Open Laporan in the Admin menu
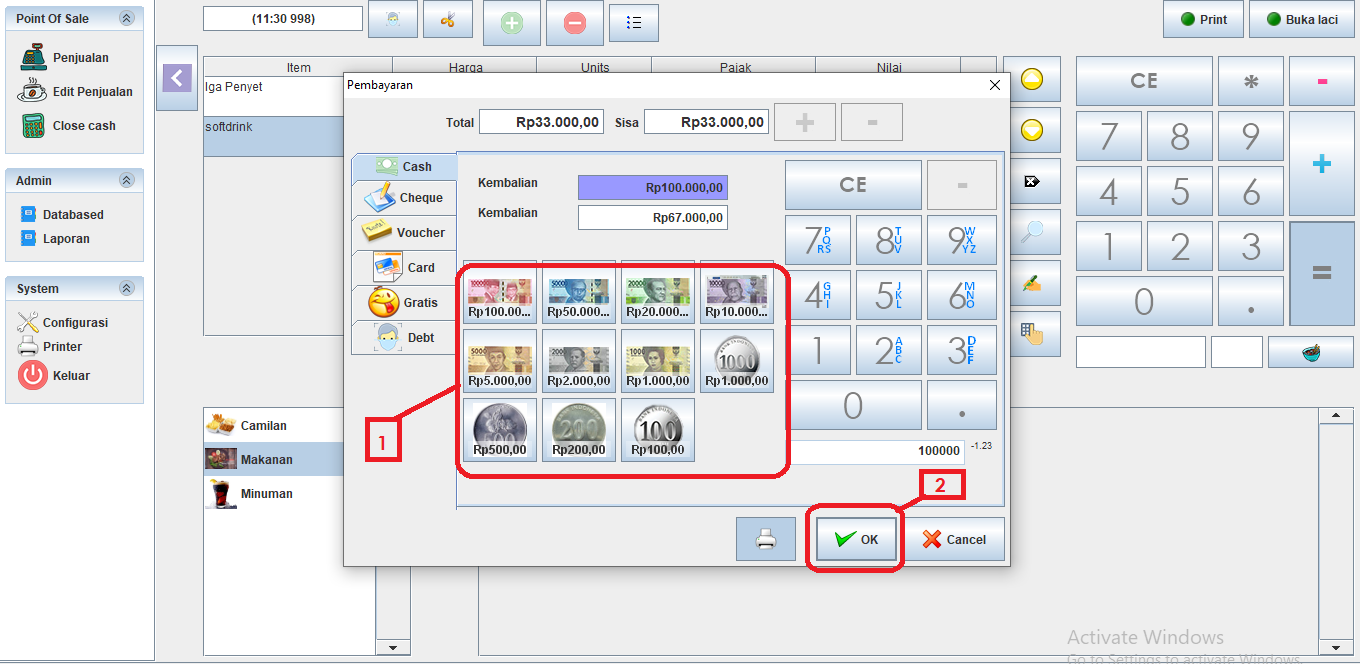This screenshot has height=664, width=1366. point(66,239)
